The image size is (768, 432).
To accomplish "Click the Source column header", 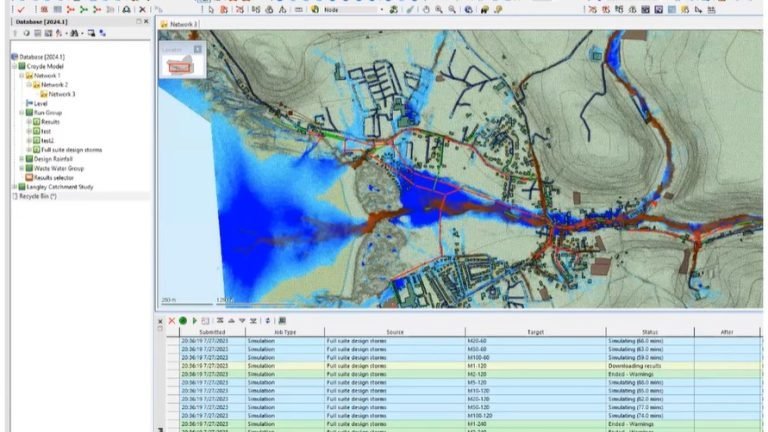I will click(x=395, y=332).
